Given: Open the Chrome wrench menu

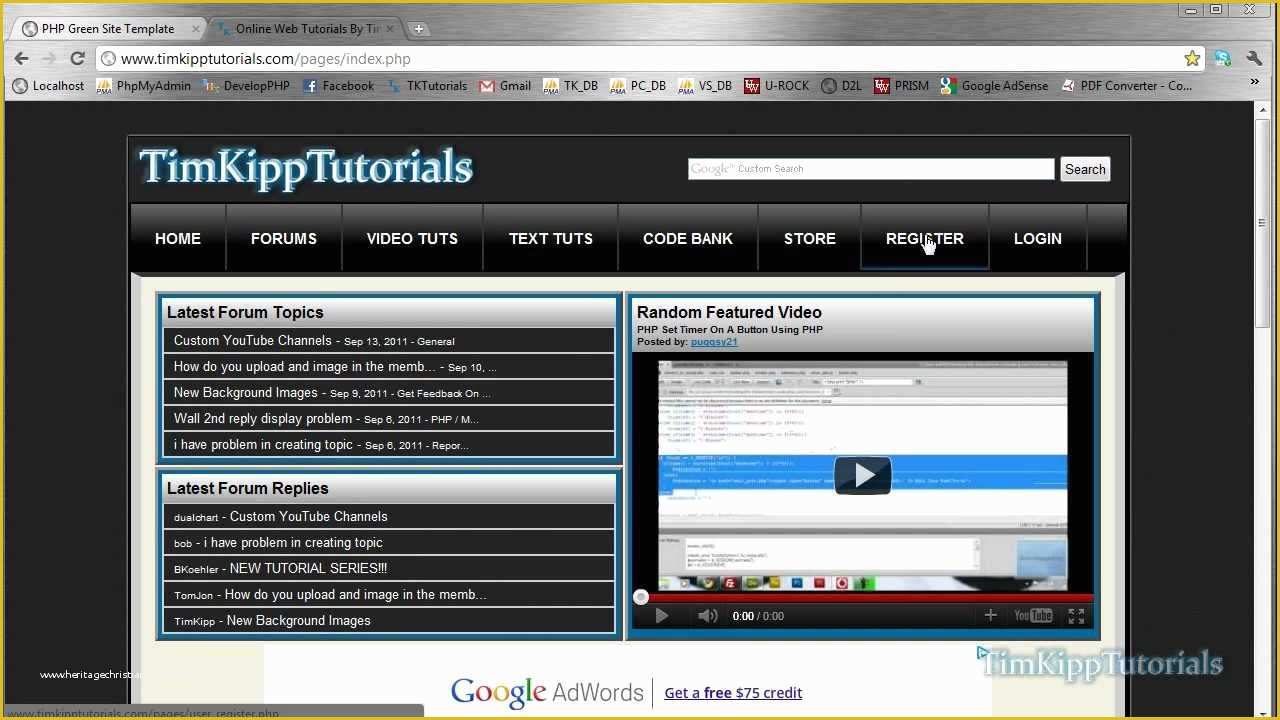Looking at the screenshot, I should point(1254,58).
